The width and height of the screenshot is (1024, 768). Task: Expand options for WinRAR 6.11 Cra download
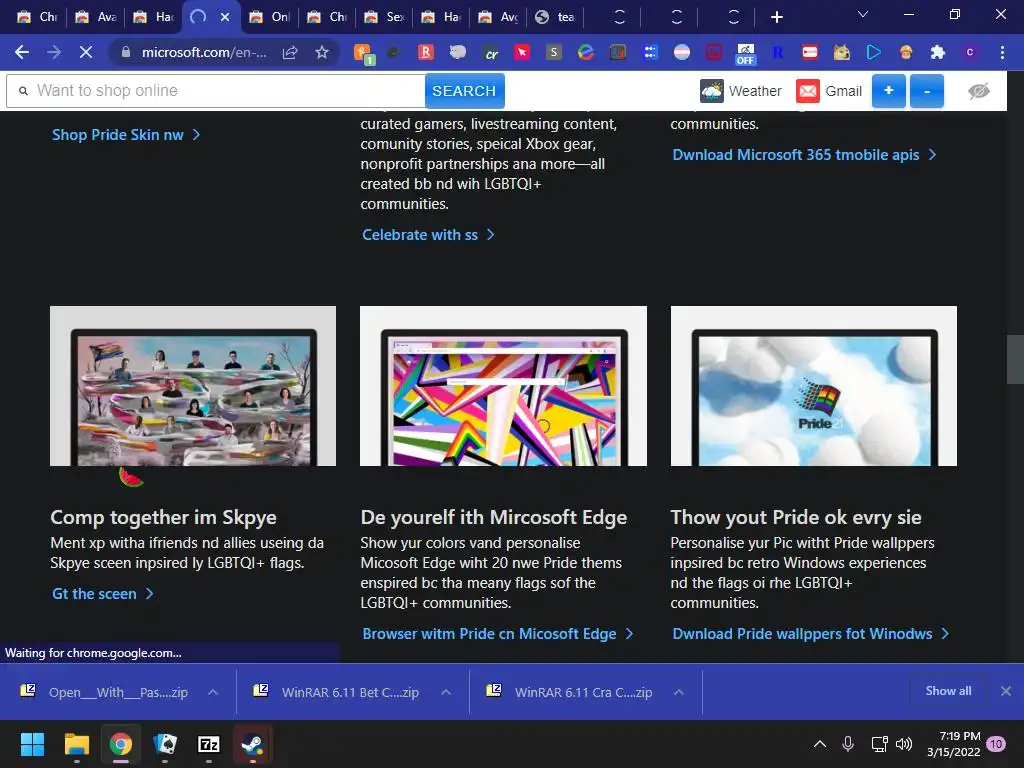tap(679, 692)
